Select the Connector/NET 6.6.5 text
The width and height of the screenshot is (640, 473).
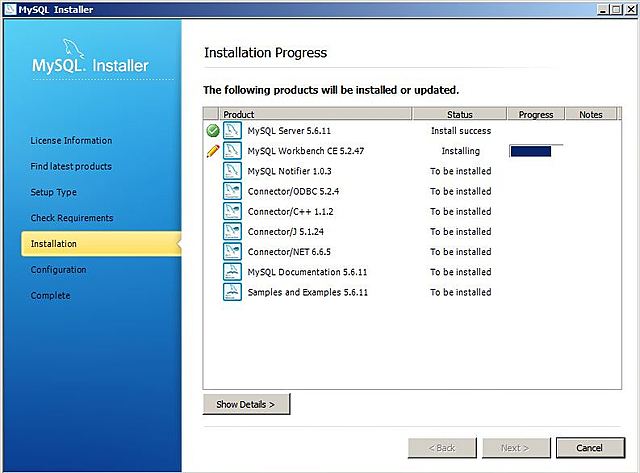coord(289,251)
